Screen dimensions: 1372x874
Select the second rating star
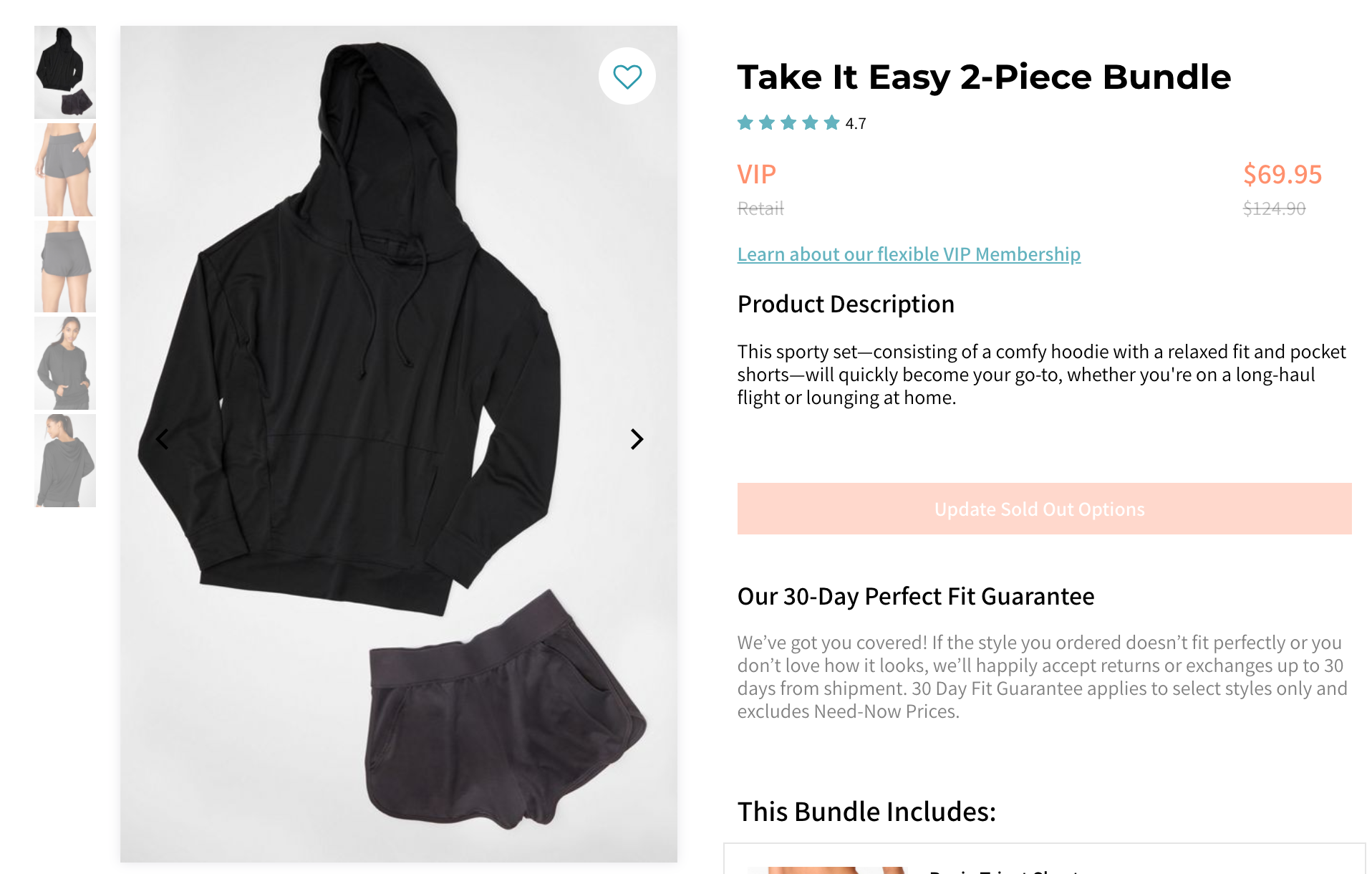point(766,123)
